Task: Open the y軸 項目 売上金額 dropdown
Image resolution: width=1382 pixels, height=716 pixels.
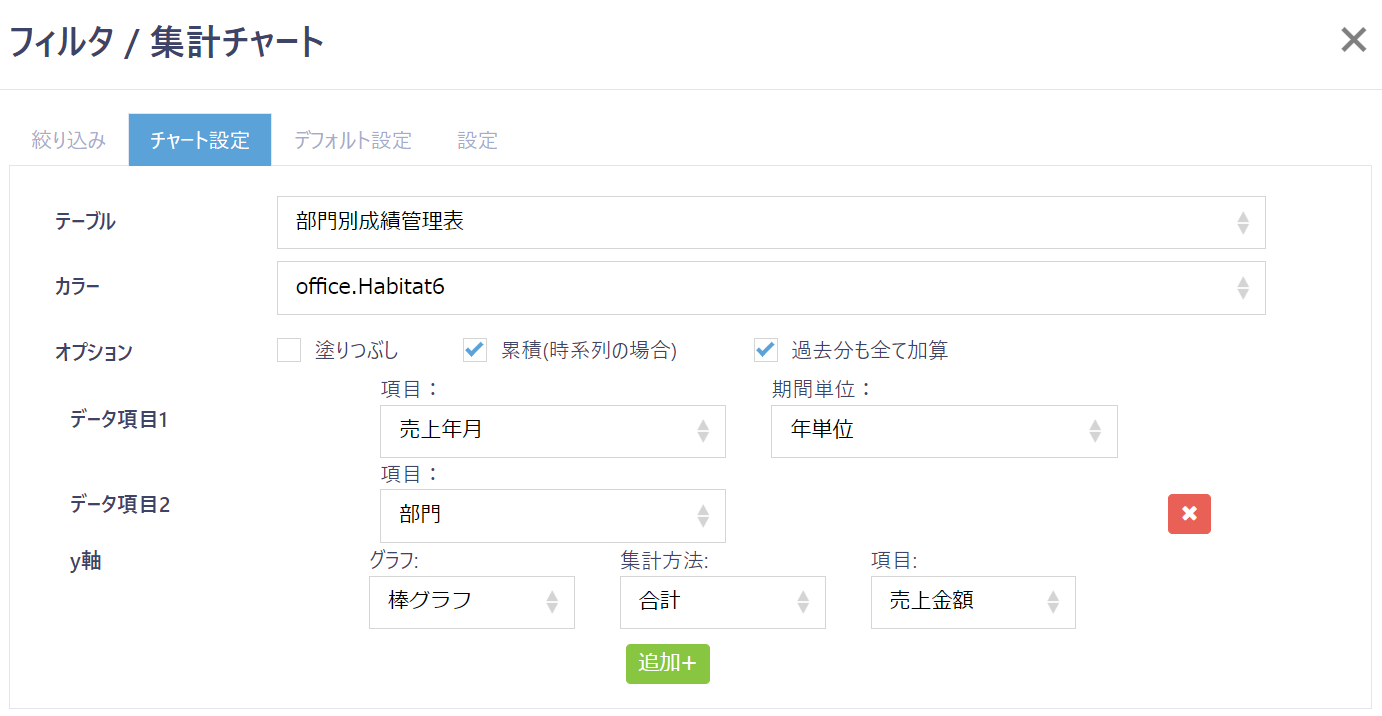Action: [x=972, y=602]
